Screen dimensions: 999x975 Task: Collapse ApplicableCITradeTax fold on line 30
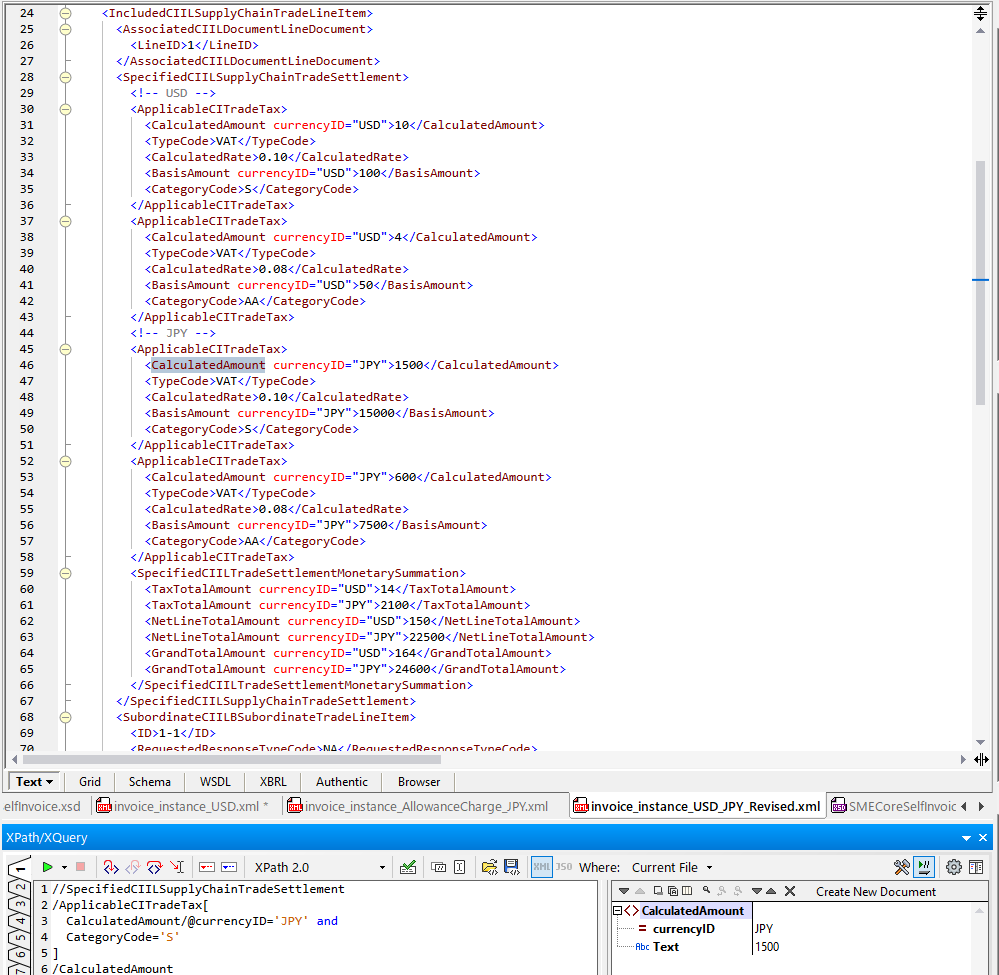point(66,109)
